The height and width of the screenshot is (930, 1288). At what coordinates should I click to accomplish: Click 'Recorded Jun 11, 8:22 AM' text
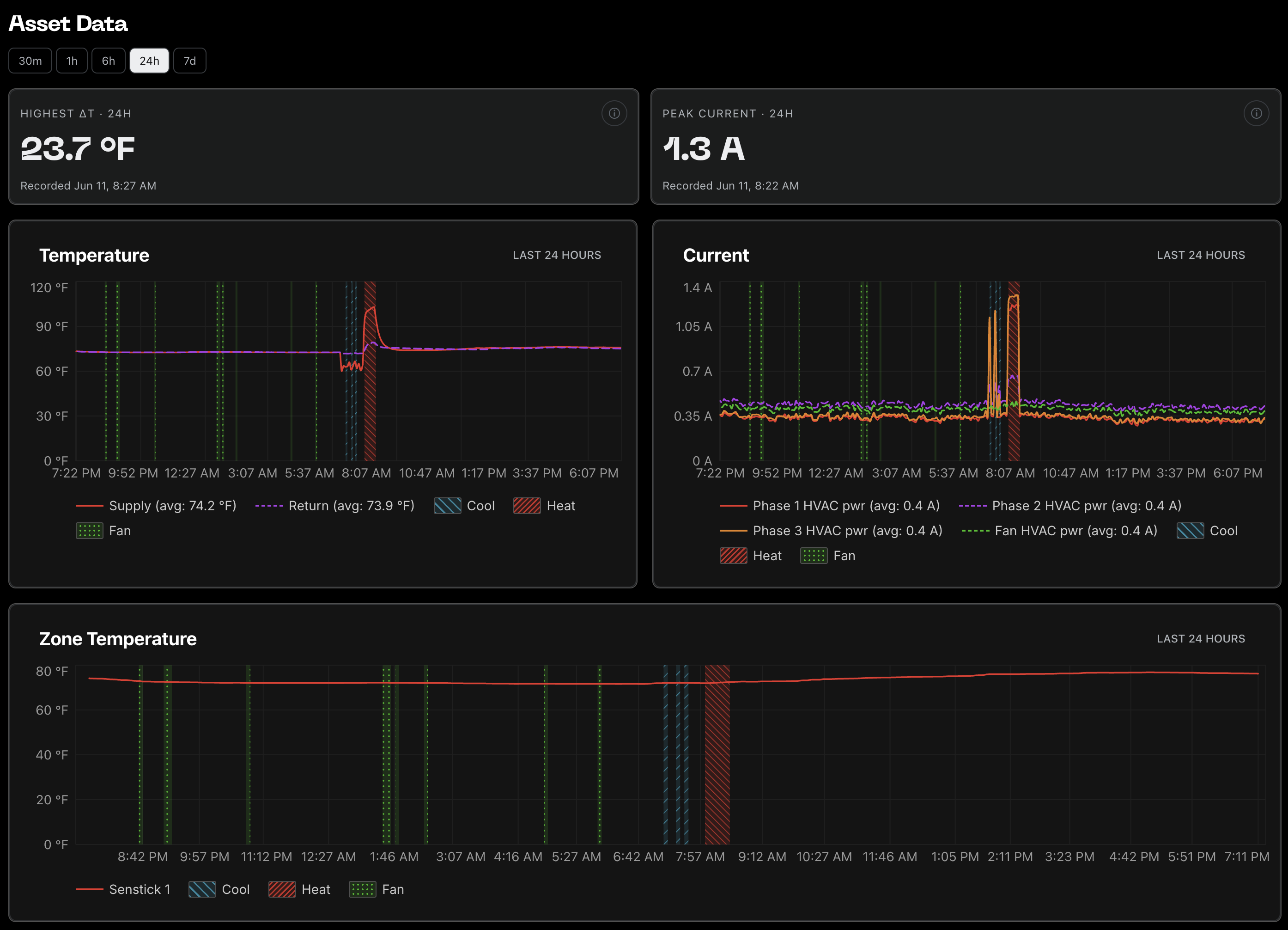point(730,186)
